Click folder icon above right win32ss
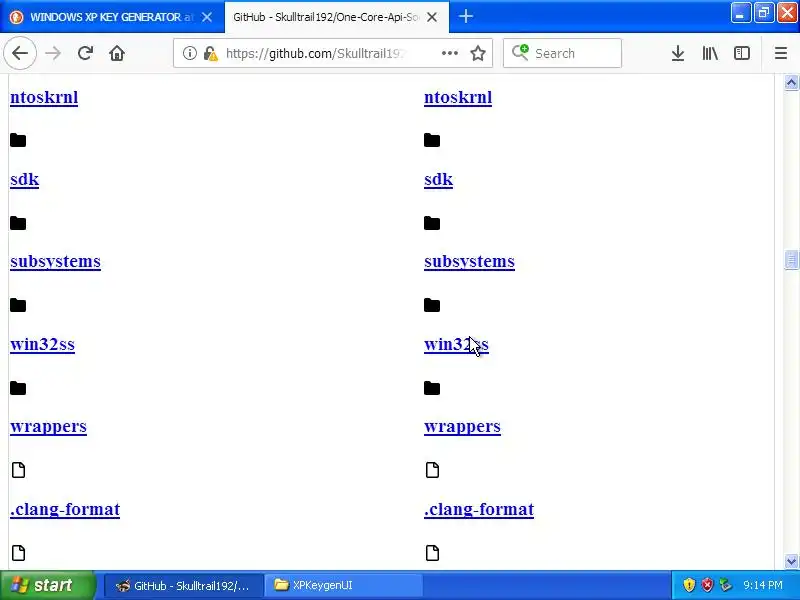This screenshot has height=600, width=800. tap(432, 306)
